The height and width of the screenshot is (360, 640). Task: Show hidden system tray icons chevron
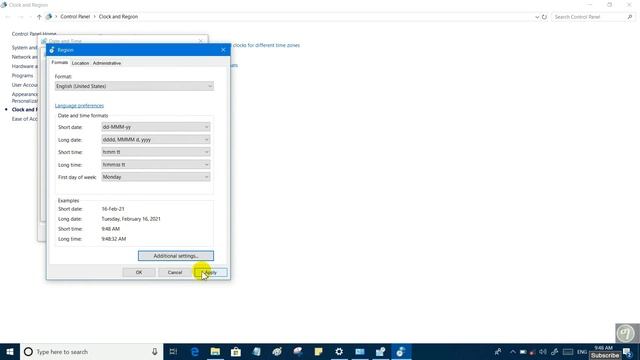[513, 352]
